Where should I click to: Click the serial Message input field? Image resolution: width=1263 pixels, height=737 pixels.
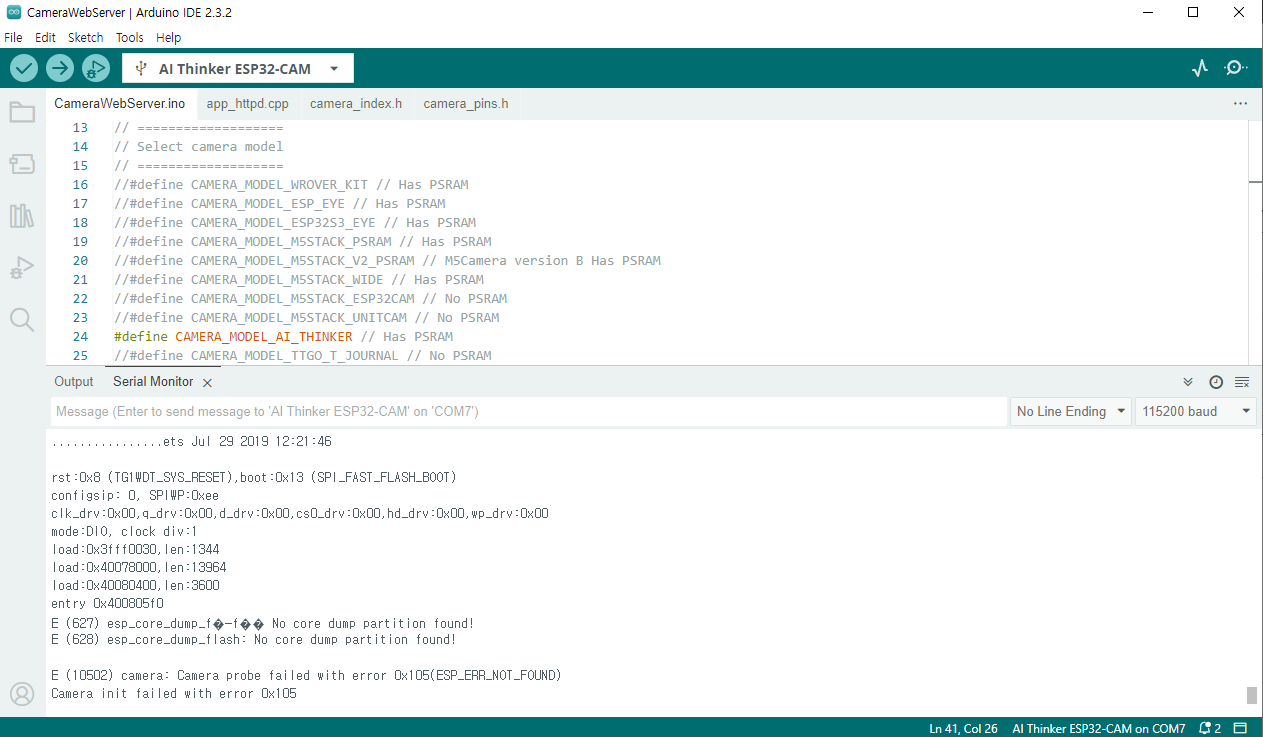[x=528, y=411]
